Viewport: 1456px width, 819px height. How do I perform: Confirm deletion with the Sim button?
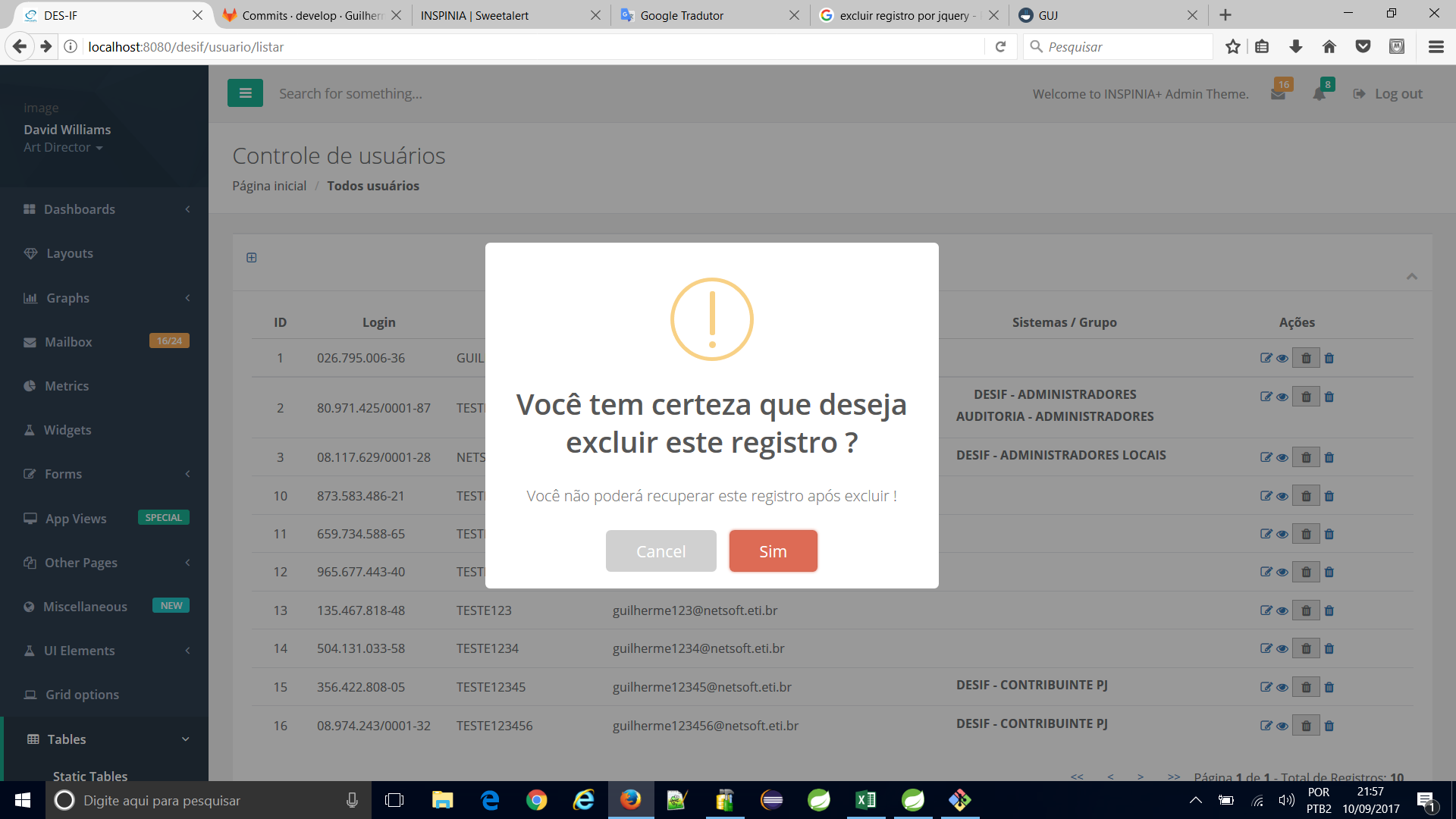click(773, 551)
